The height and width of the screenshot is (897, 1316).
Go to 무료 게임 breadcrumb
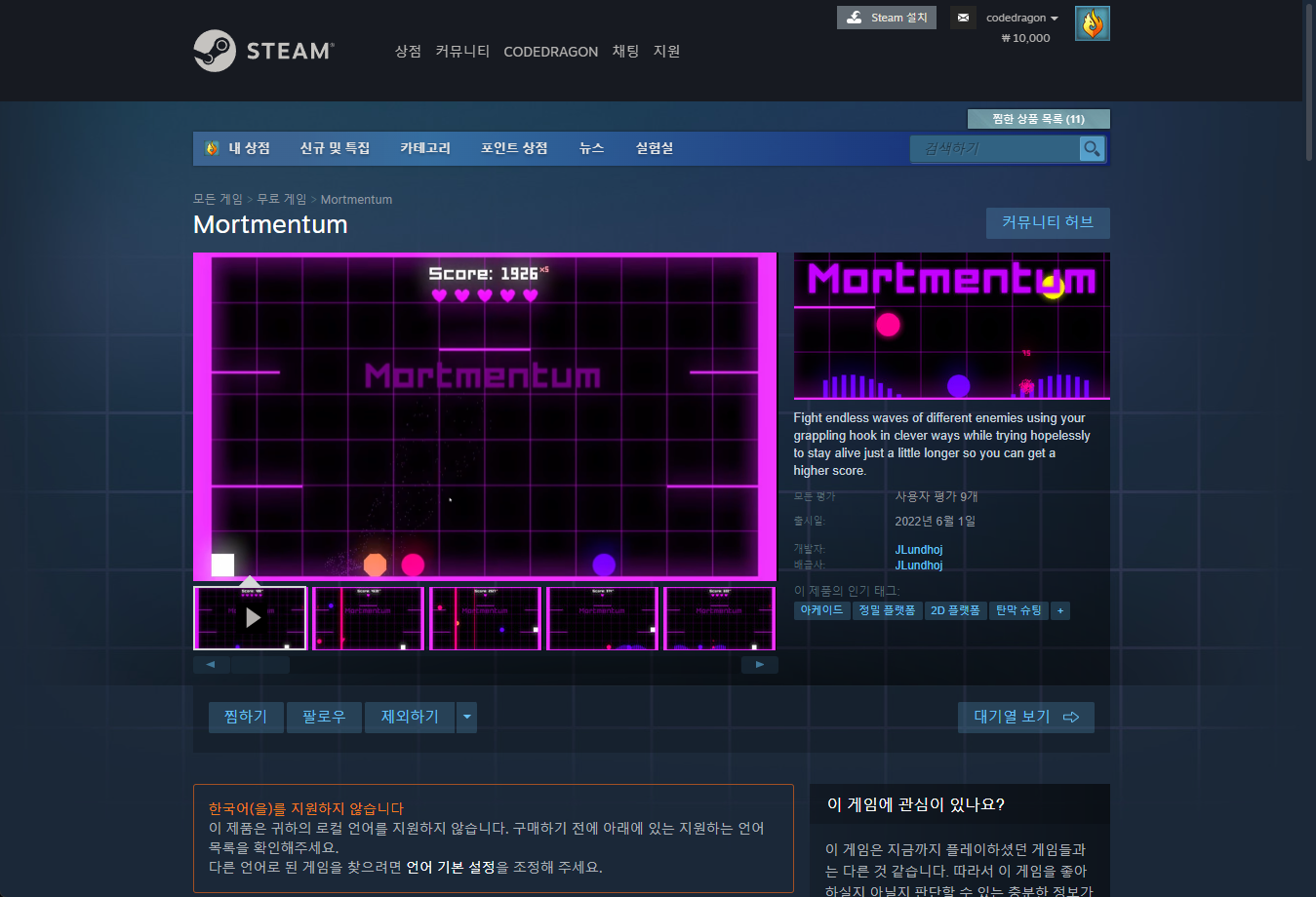tap(282, 199)
